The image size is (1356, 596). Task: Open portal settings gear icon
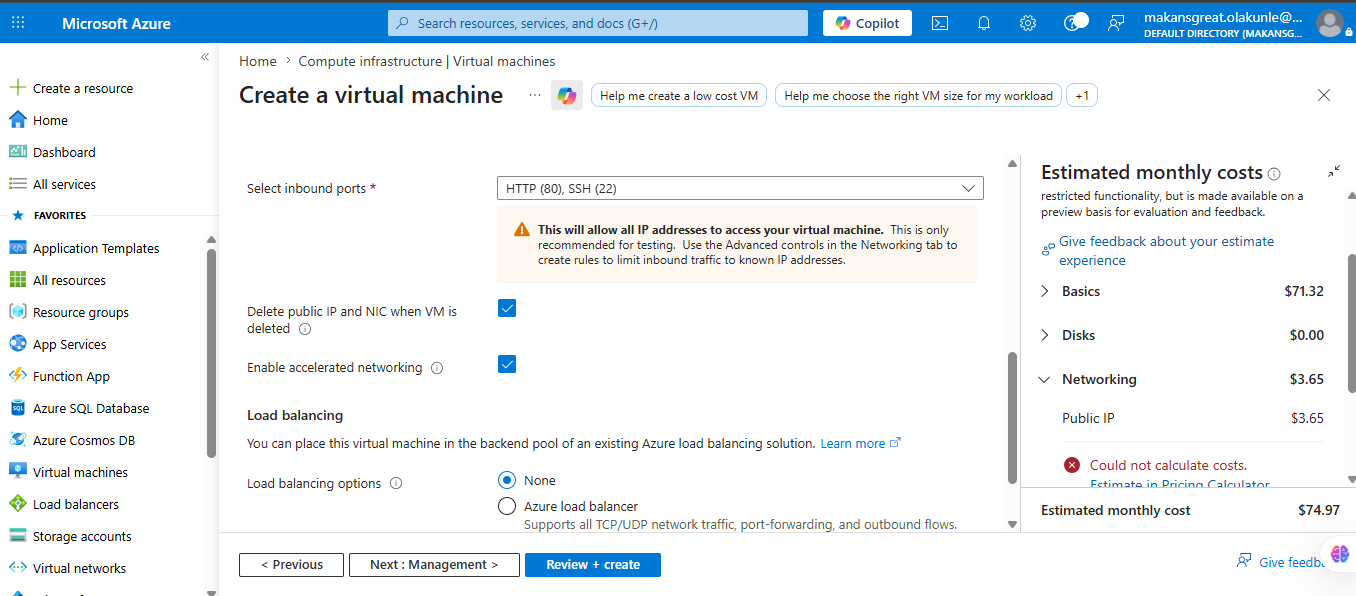click(1028, 23)
